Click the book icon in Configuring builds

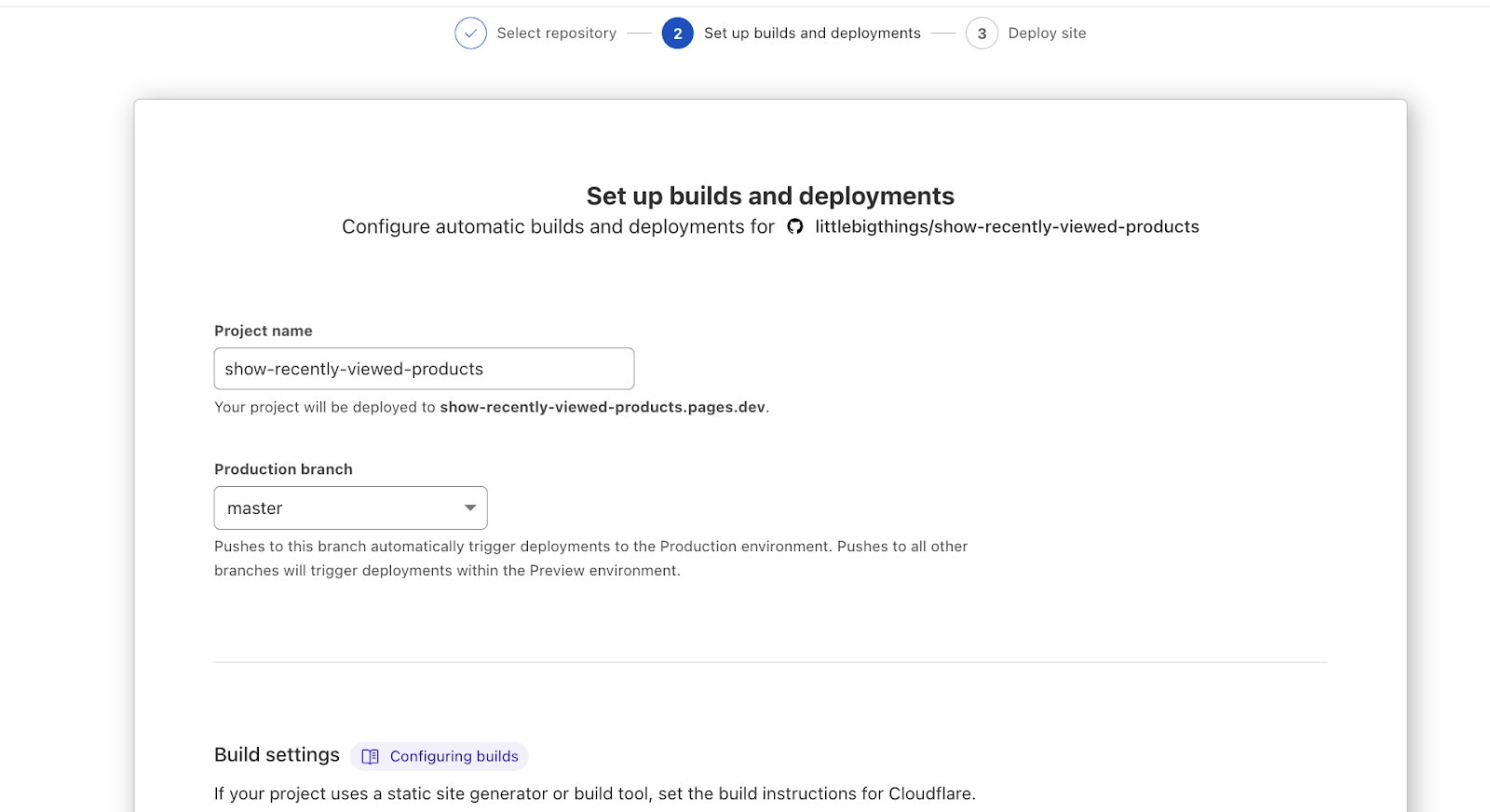coord(370,756)
